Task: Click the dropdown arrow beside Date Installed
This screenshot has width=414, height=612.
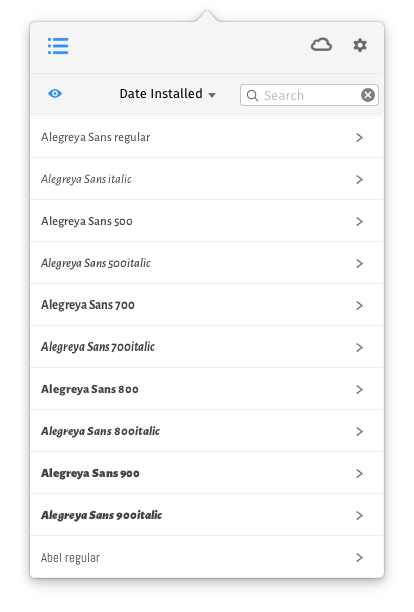Action: pos(212,95)
